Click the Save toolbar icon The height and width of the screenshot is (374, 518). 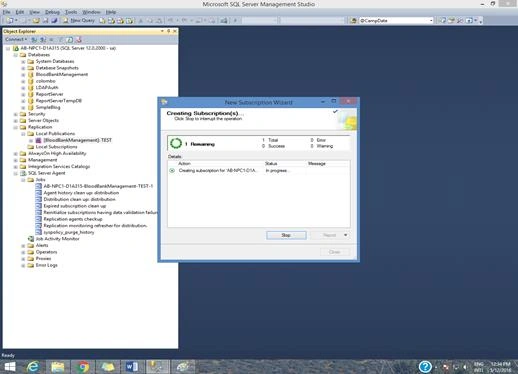coord(45,21)
